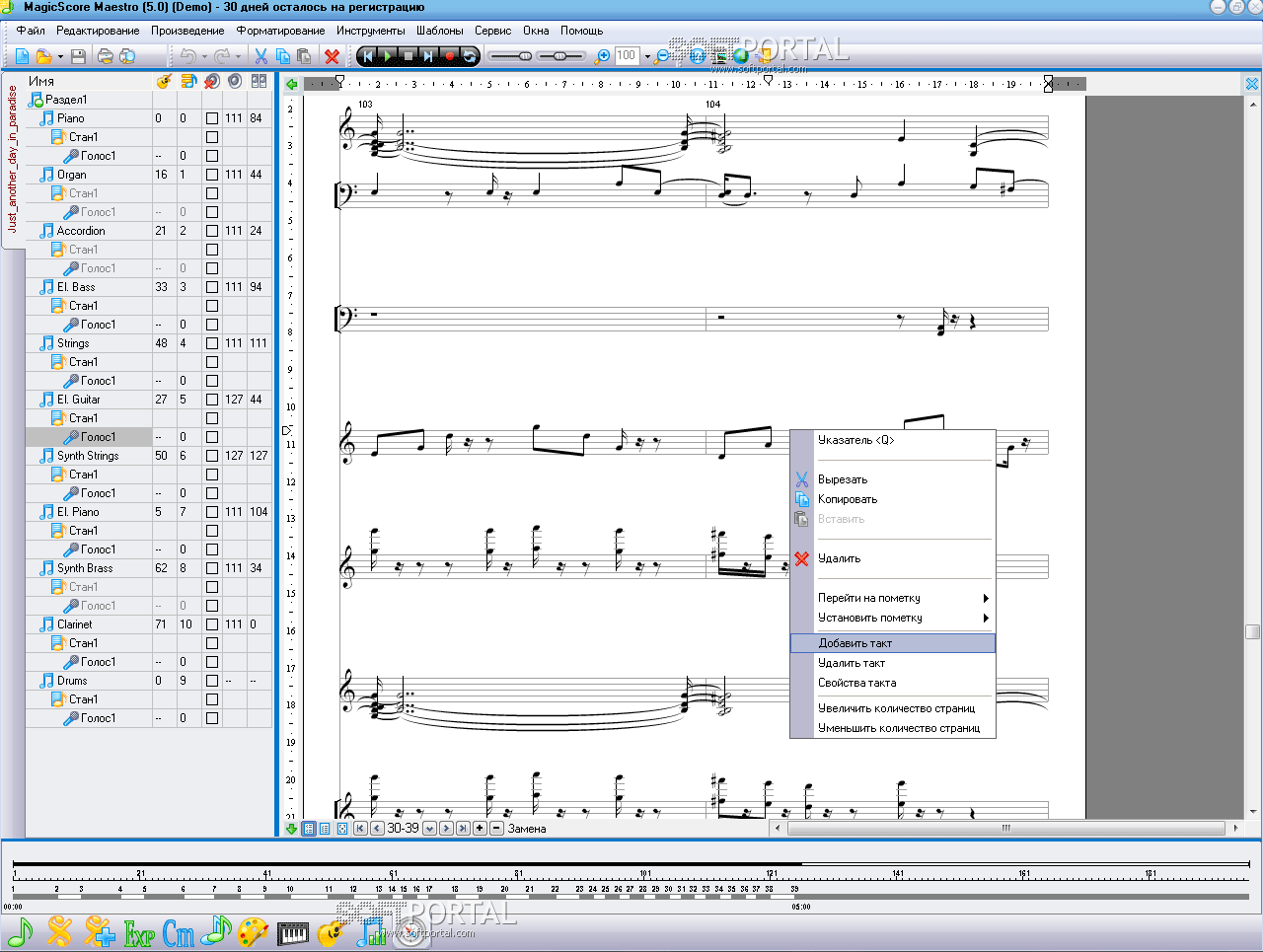Select 'Добавить такт' in the context menu

pos(893,643)
